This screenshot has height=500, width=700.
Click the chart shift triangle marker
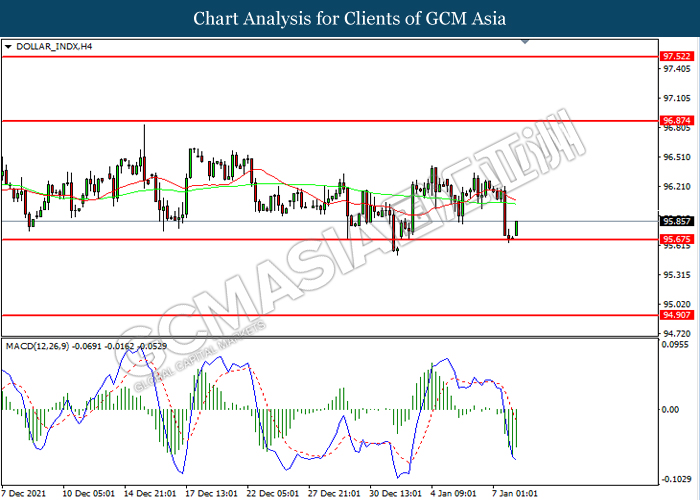click(525, 42)
